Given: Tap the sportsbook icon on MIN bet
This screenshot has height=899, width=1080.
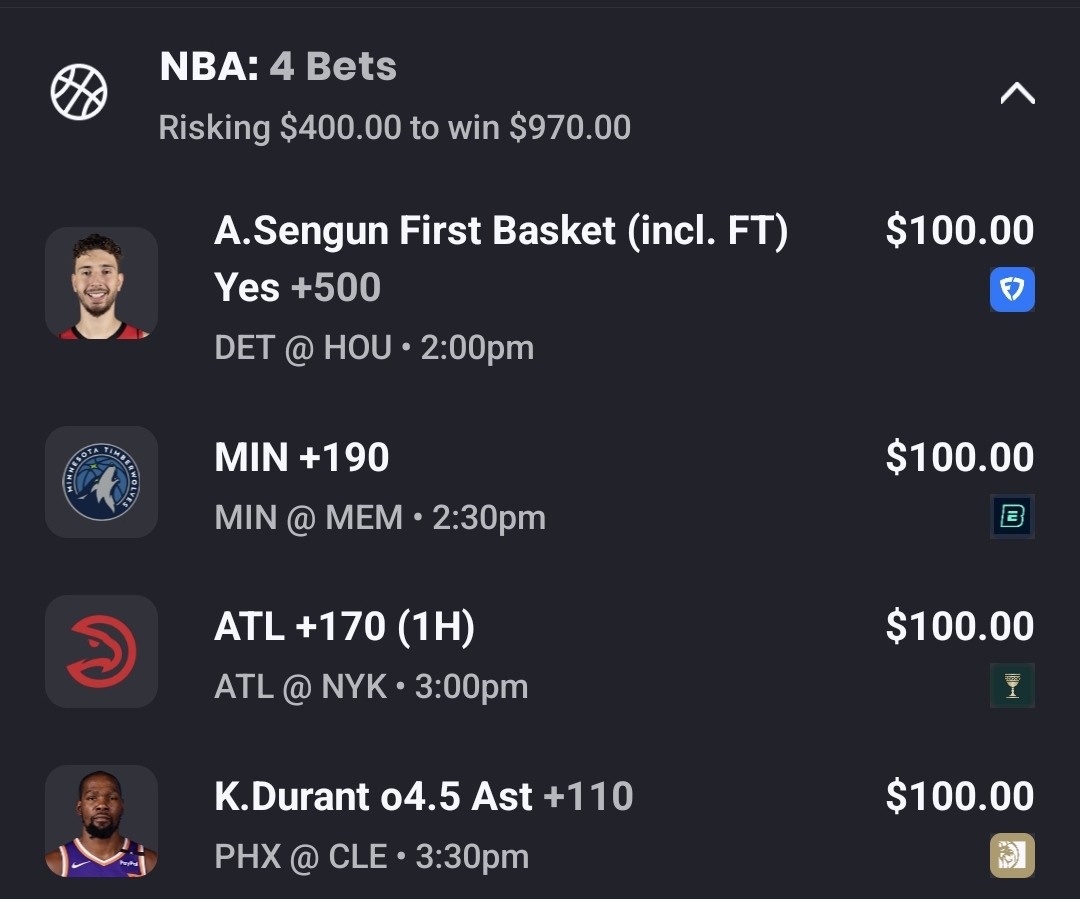Looking at the screenshot, I should pyautogui.click(x=1012, y=517).
